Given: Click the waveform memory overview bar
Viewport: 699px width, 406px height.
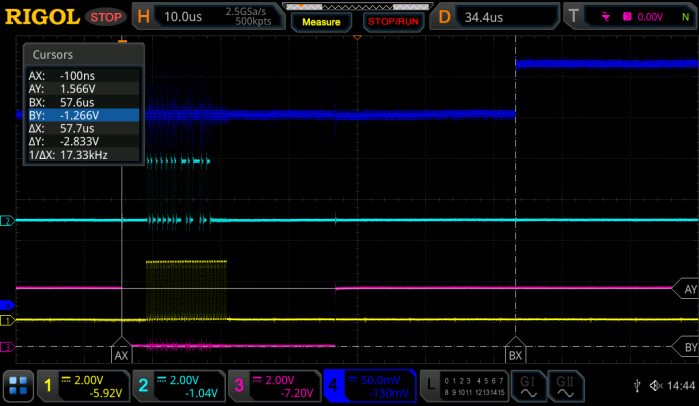Looking at the screenshot, I should coord(357,7).
